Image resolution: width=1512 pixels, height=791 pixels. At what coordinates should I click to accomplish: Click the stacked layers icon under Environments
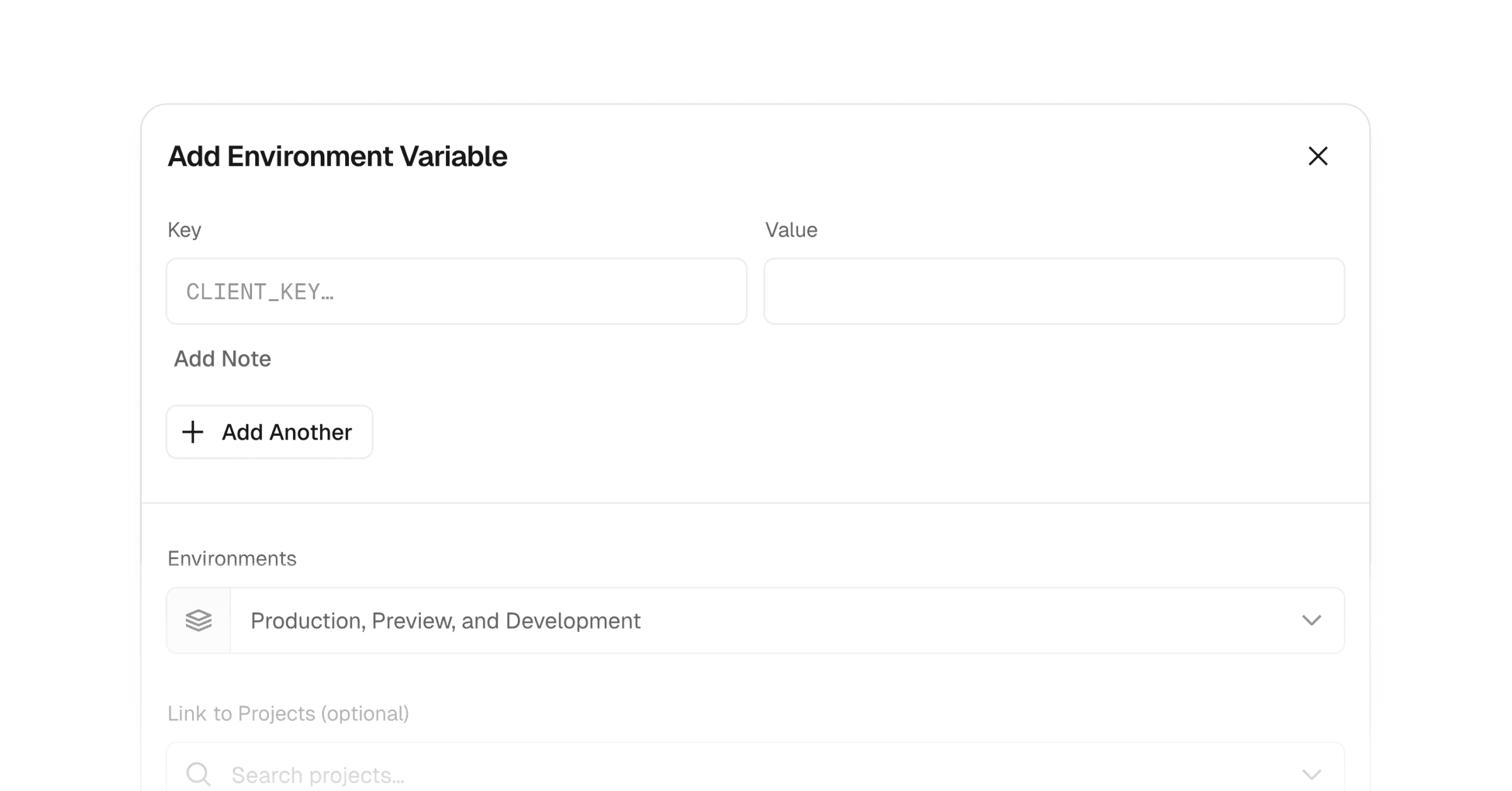(x=198, y=620)
